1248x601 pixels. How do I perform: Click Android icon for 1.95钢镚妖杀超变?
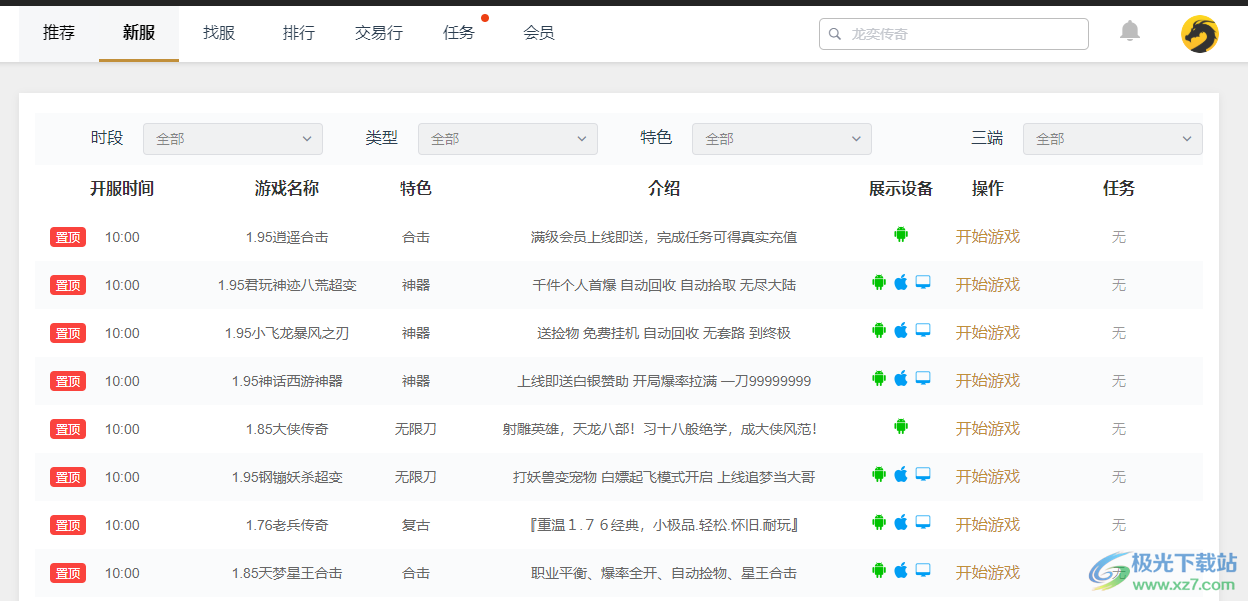pyautogui.click(x=879, y=475)
